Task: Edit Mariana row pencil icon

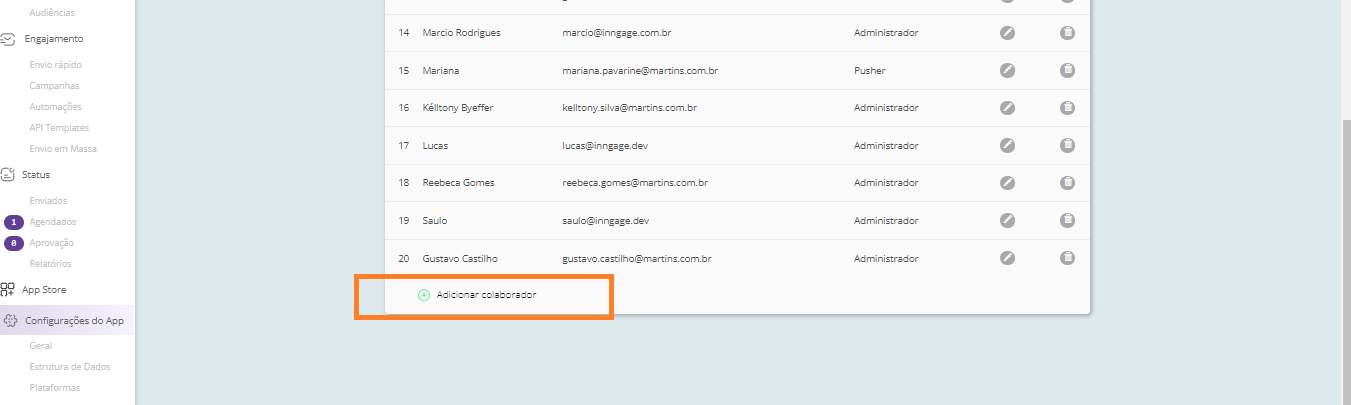Action: (x=1008, y=70)
